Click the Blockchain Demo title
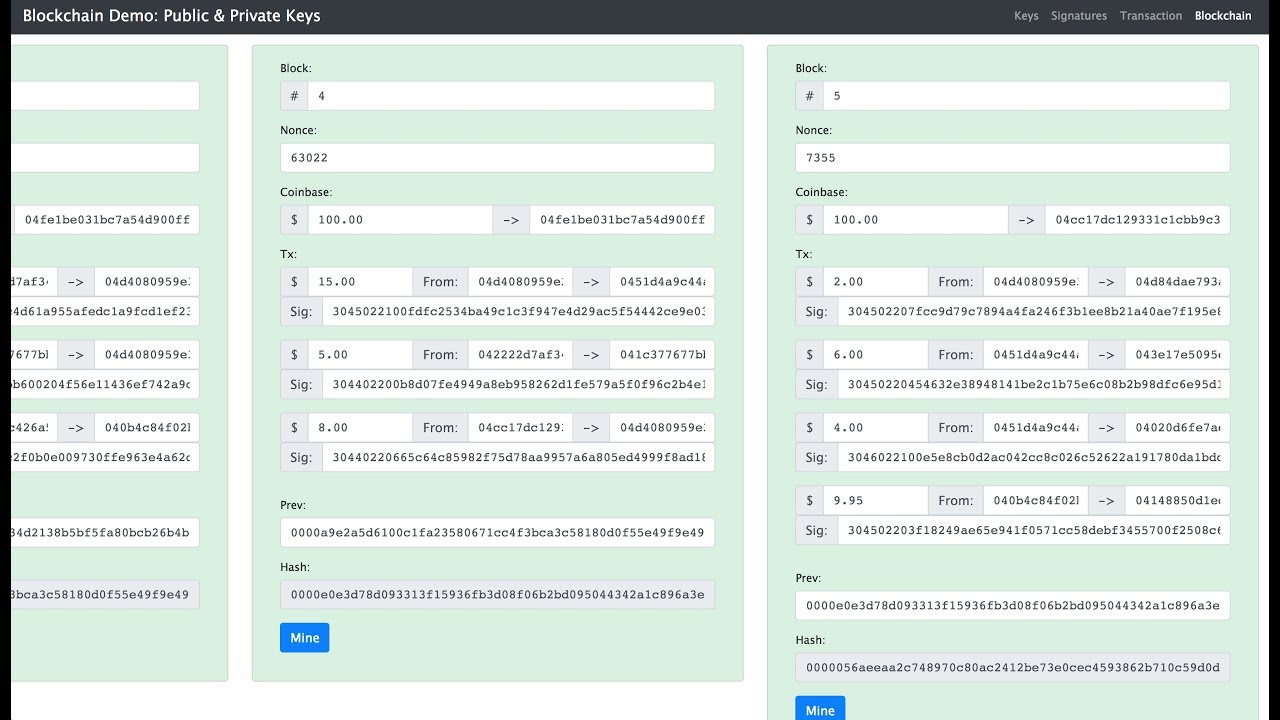1280x720 pixels. point(172,16)
